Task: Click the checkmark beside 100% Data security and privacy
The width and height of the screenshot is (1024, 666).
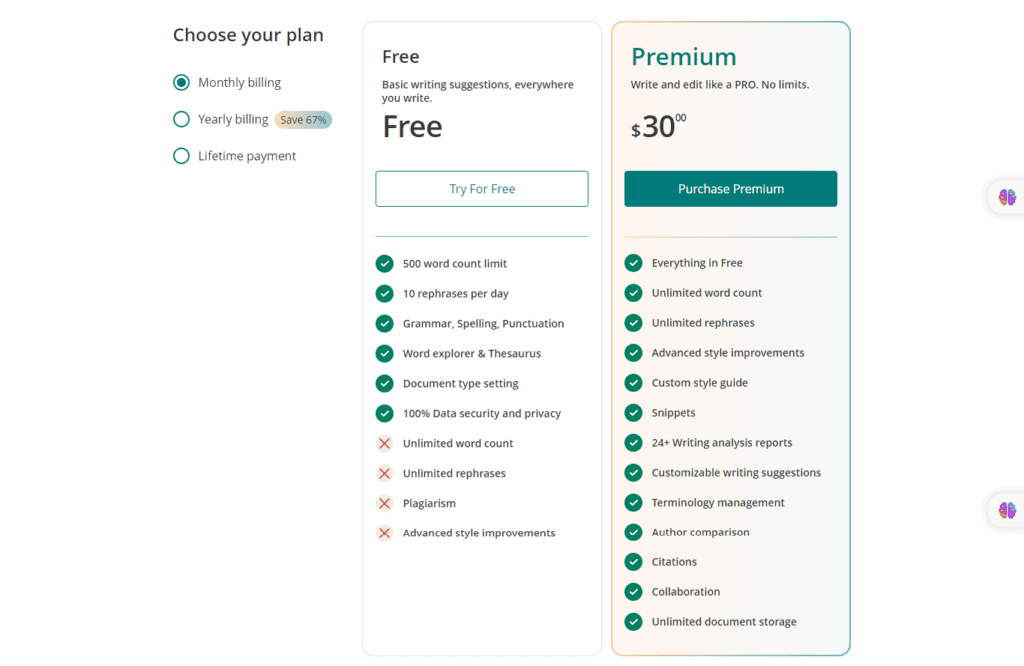Action: coord(384,413)
